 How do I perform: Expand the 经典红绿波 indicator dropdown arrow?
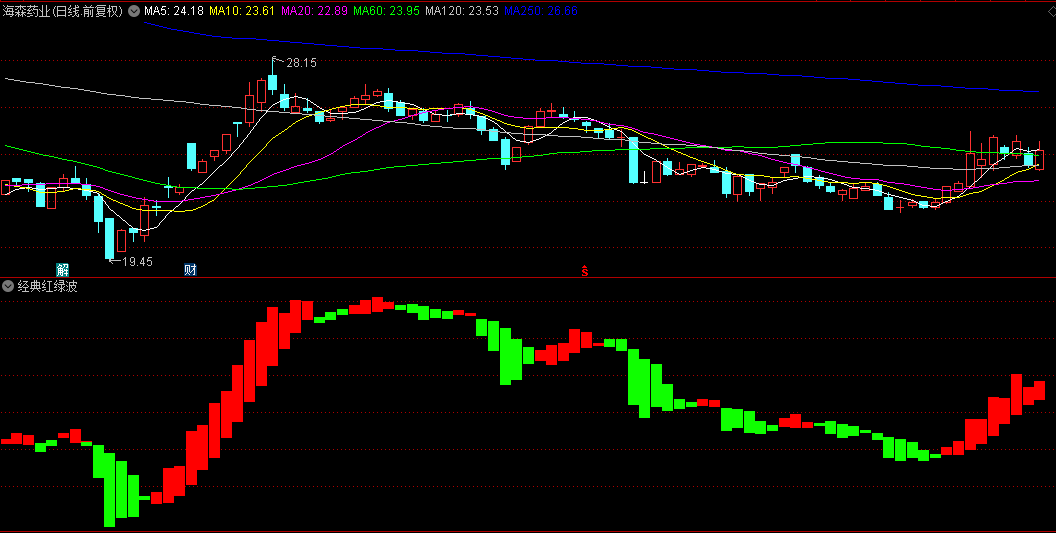pos(8,286)
